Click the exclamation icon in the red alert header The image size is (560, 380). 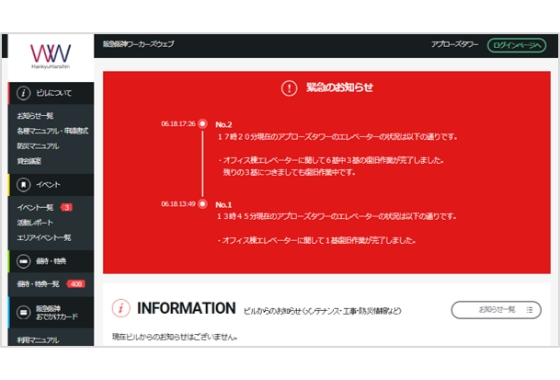[x=289, y=88]
